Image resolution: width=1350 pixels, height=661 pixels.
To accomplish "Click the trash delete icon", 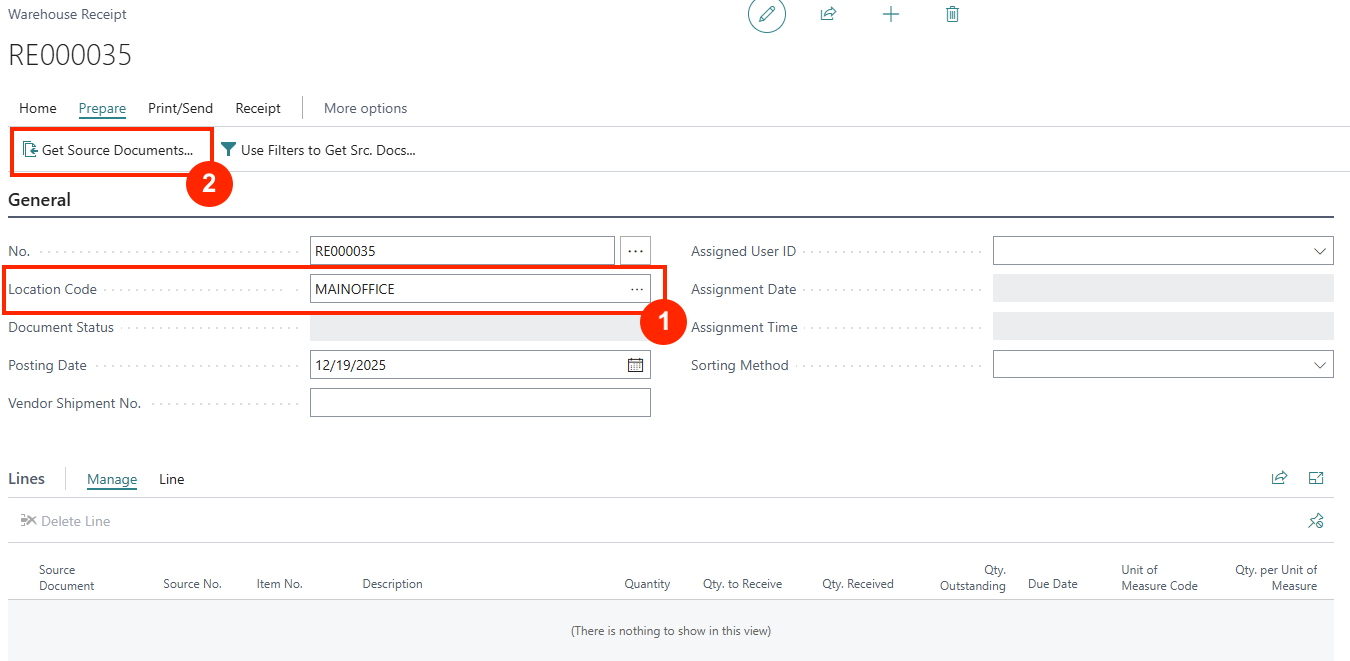I will (952, 14).
